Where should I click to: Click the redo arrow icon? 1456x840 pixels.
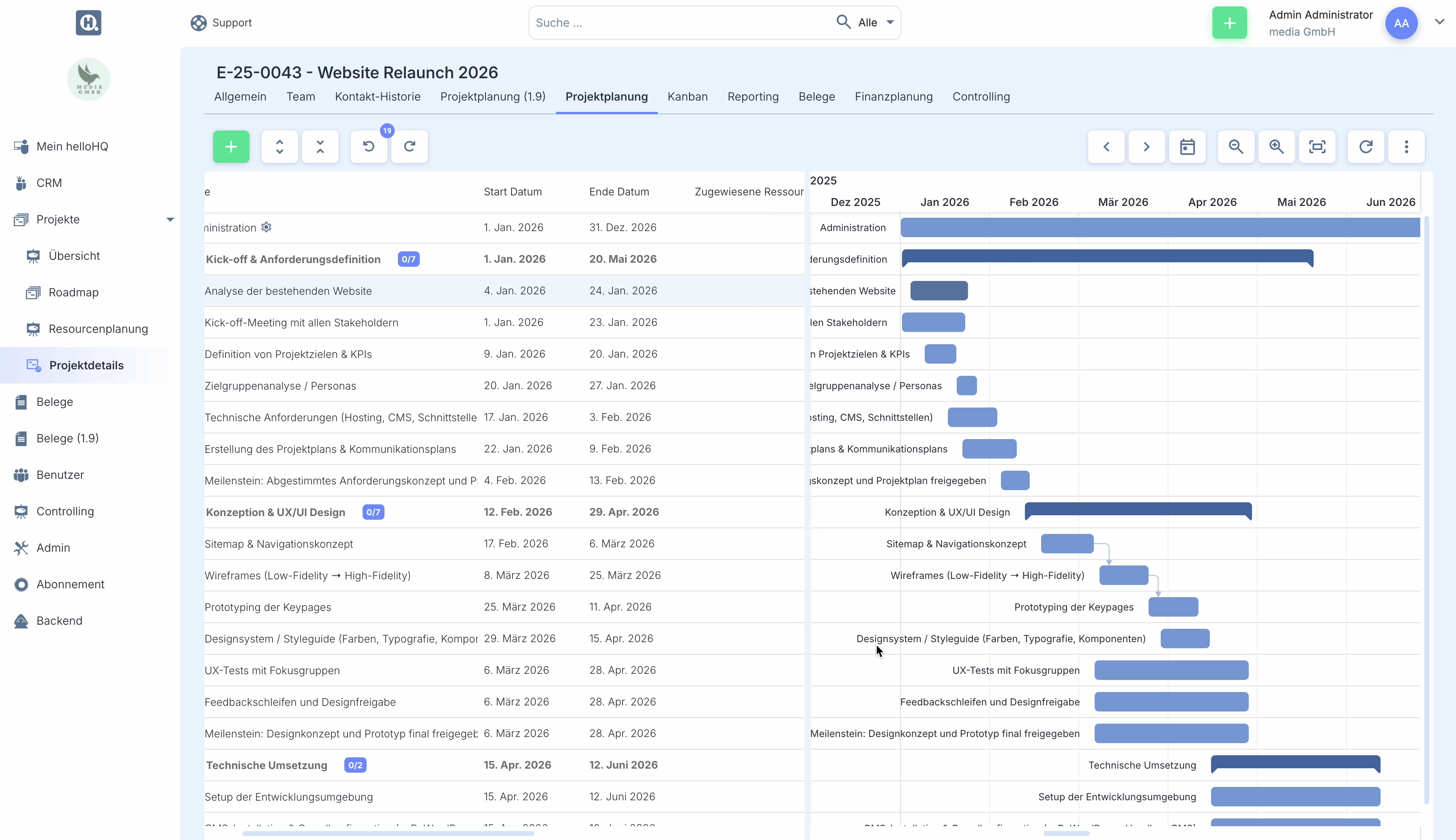point(409,146)
